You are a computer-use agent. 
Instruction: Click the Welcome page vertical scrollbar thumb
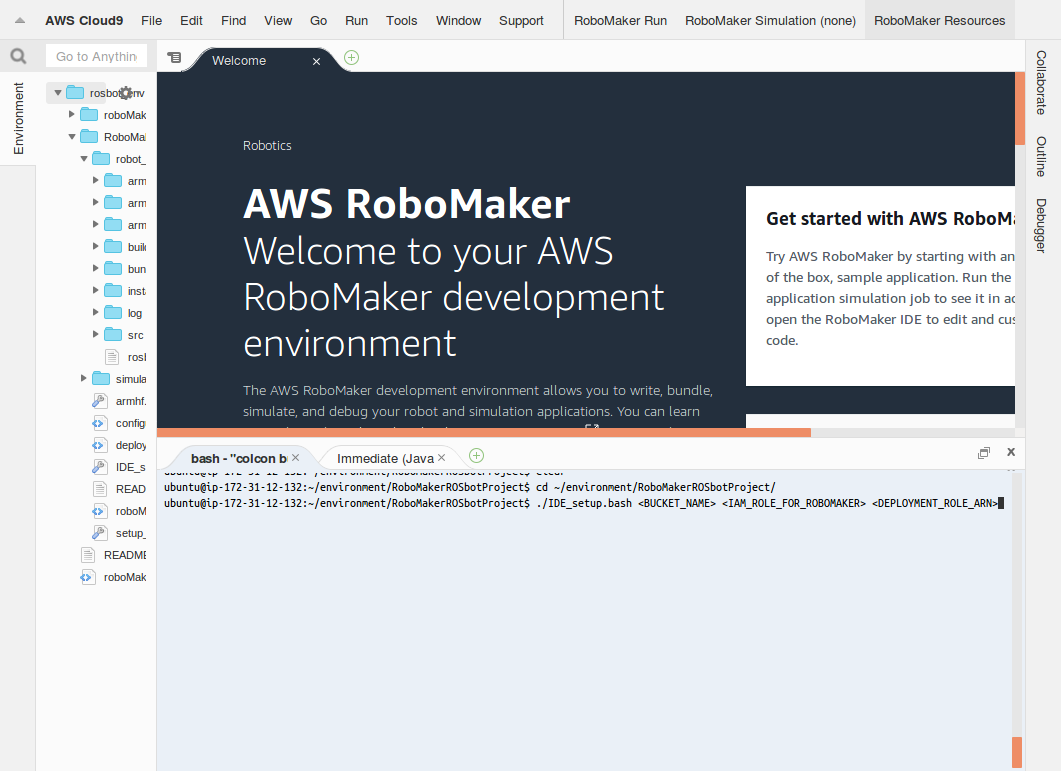pyautogui.click(x=1020, y=108)
